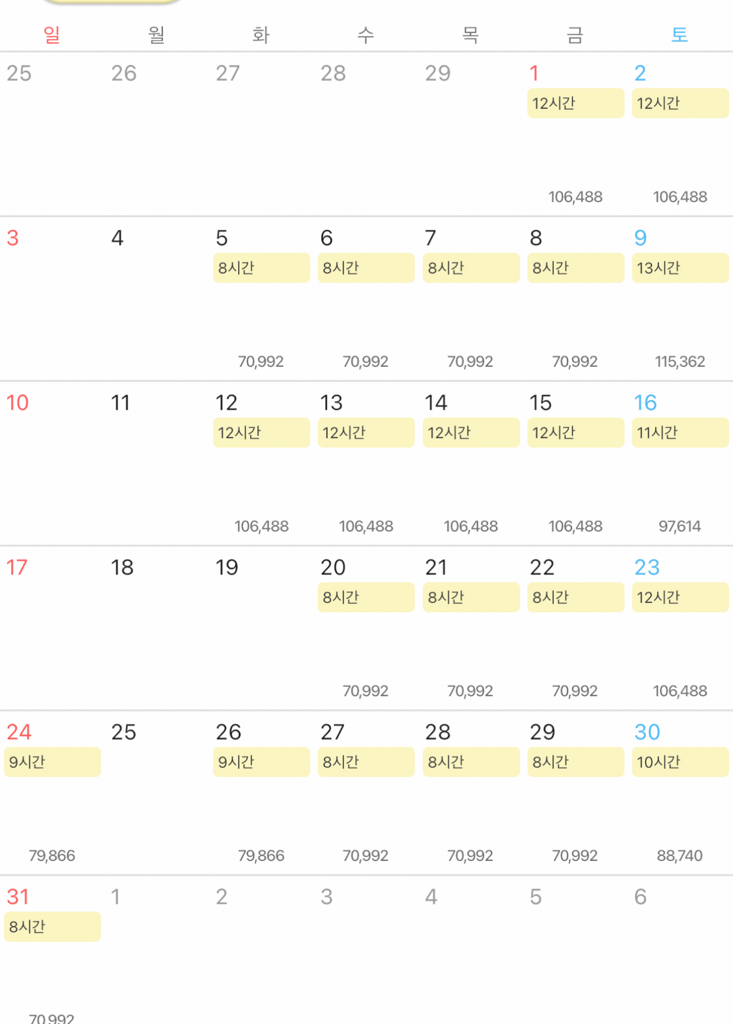Open the 13시간 shift on Saturday 9
This screenshot has height=1024, width=733.
pos(680,268)
